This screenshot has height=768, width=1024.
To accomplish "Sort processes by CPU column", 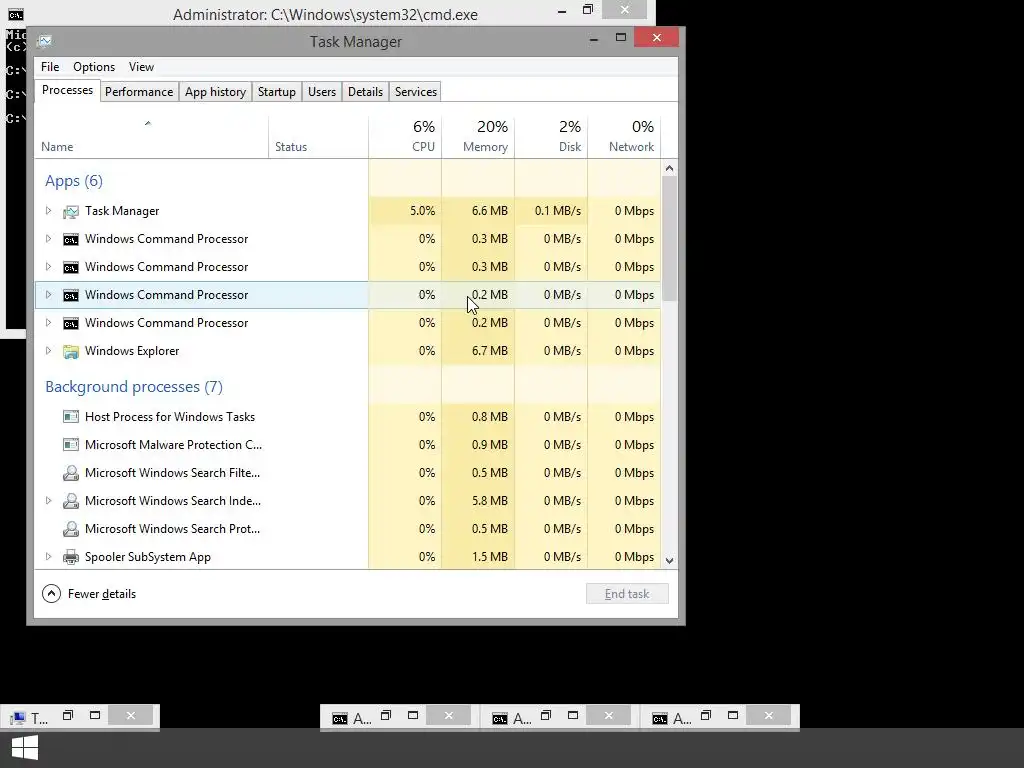I will click(405, 137).
